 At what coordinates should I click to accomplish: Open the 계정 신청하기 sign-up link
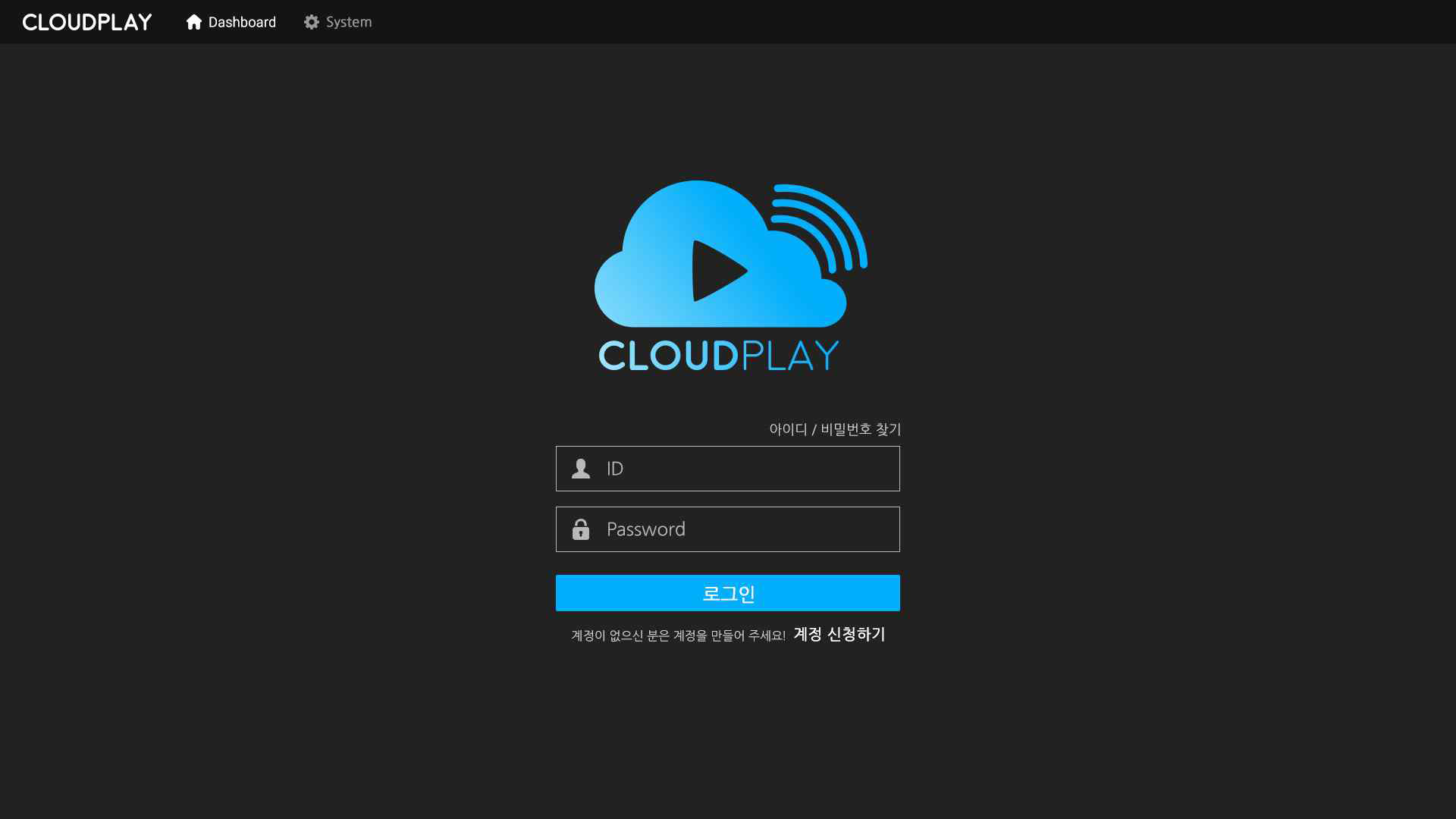[839, 634]
